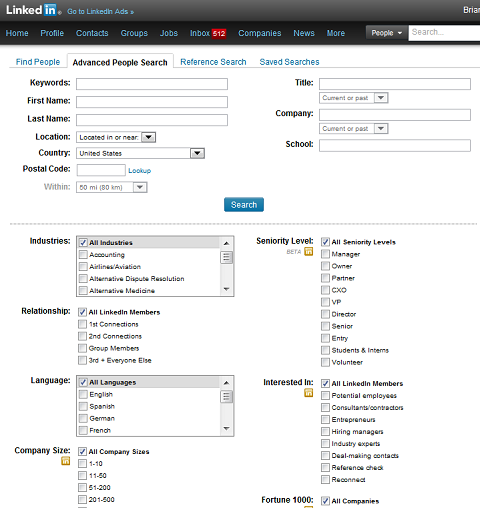Open the More menu
Screen dimensions: 480x508
[x=336, y=33]
